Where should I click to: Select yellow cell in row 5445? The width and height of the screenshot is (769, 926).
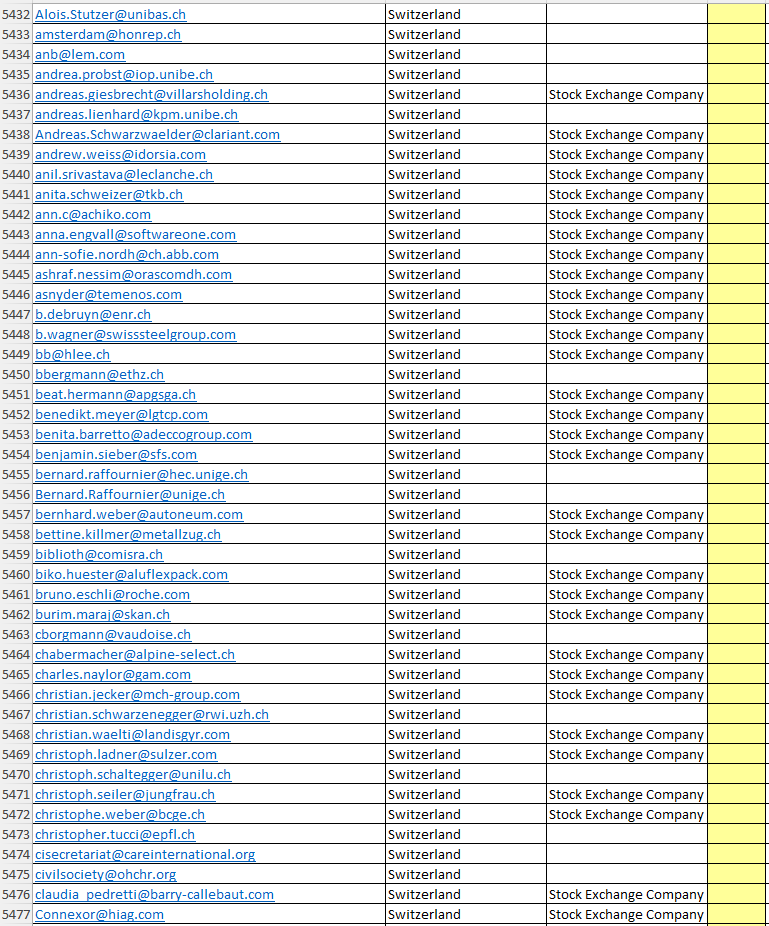(737, 275)
